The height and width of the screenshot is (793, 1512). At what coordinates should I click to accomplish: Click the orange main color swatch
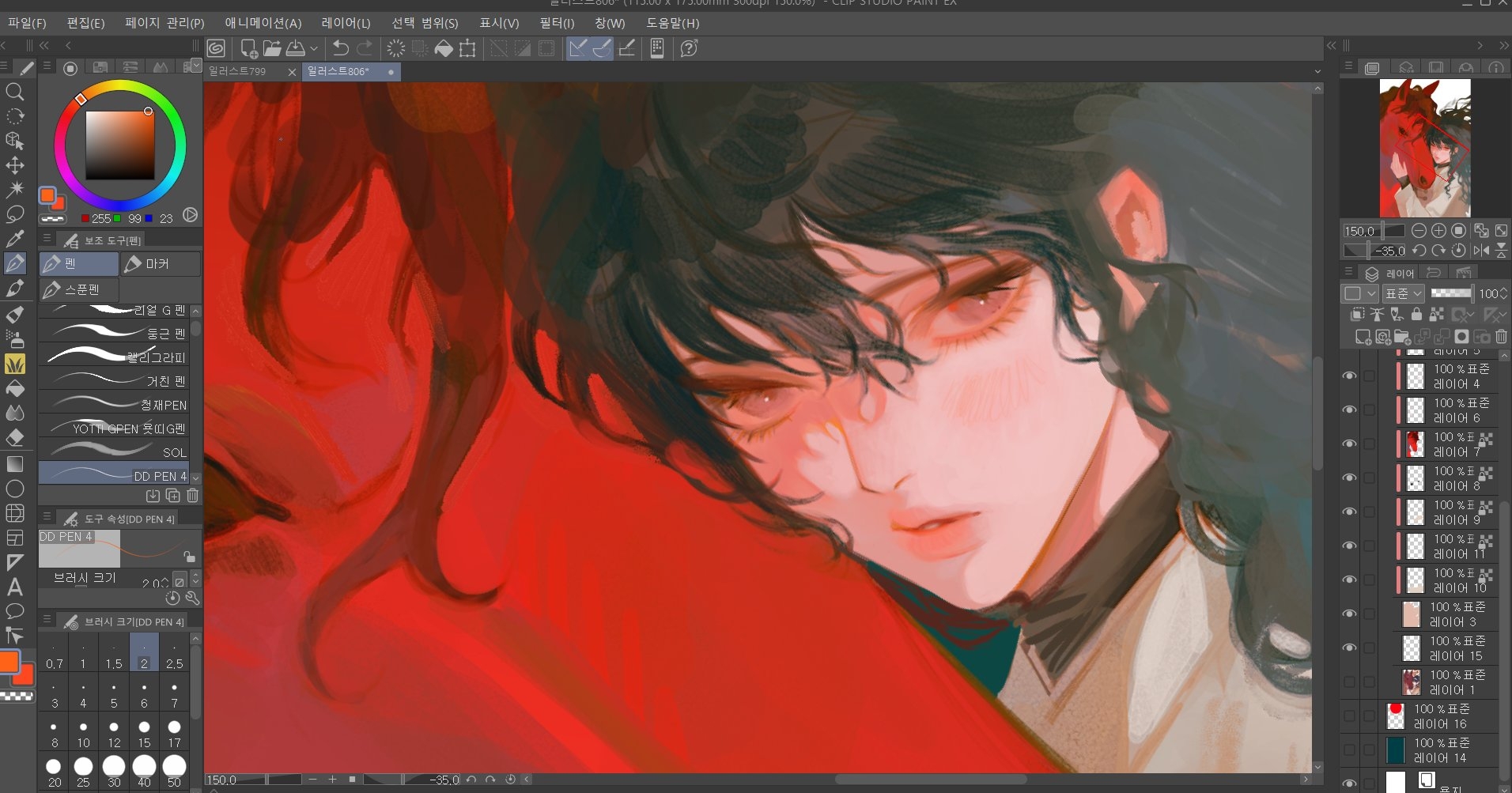9,663
